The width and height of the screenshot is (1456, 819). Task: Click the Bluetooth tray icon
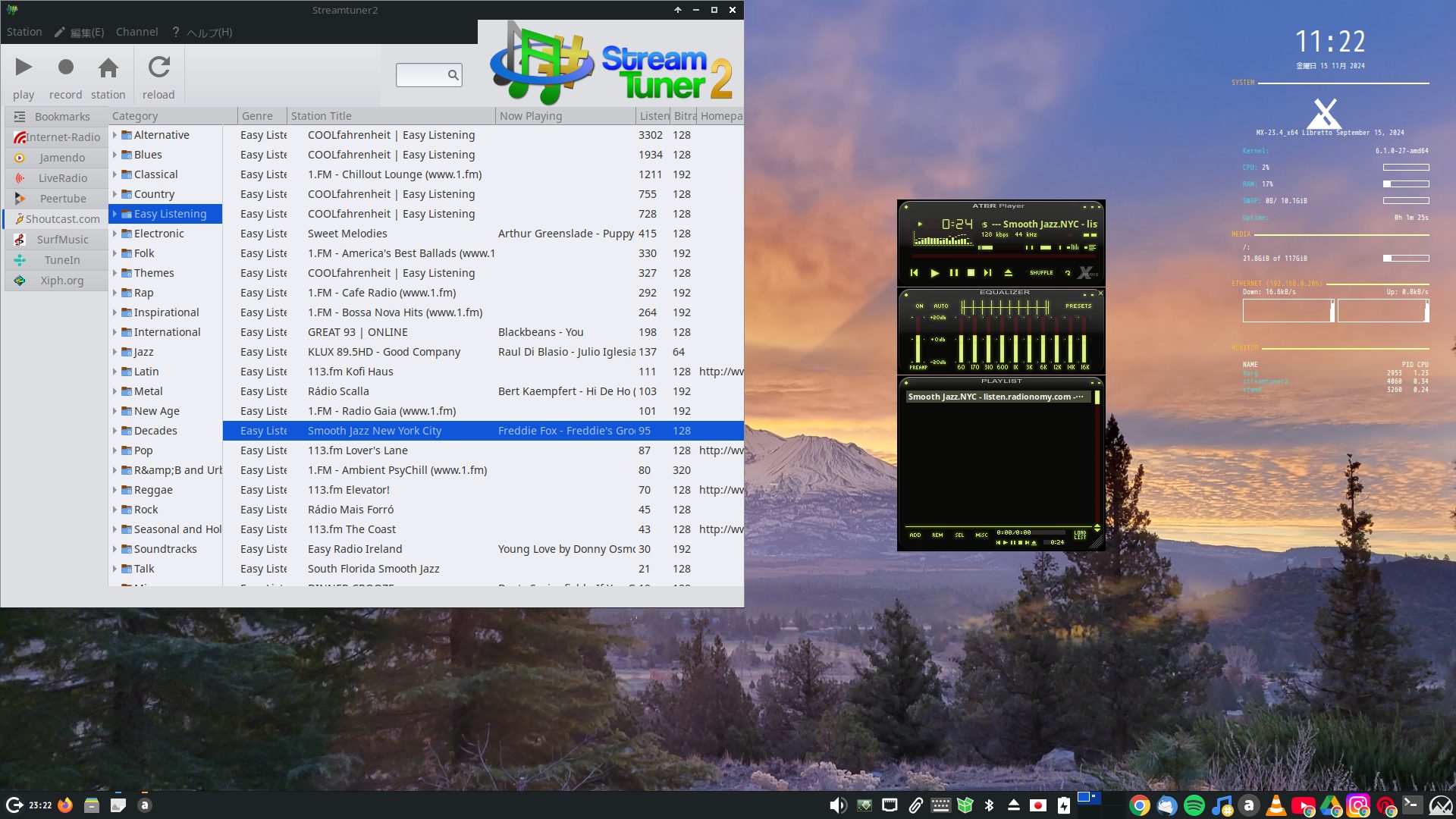click(x=989, y=805)
